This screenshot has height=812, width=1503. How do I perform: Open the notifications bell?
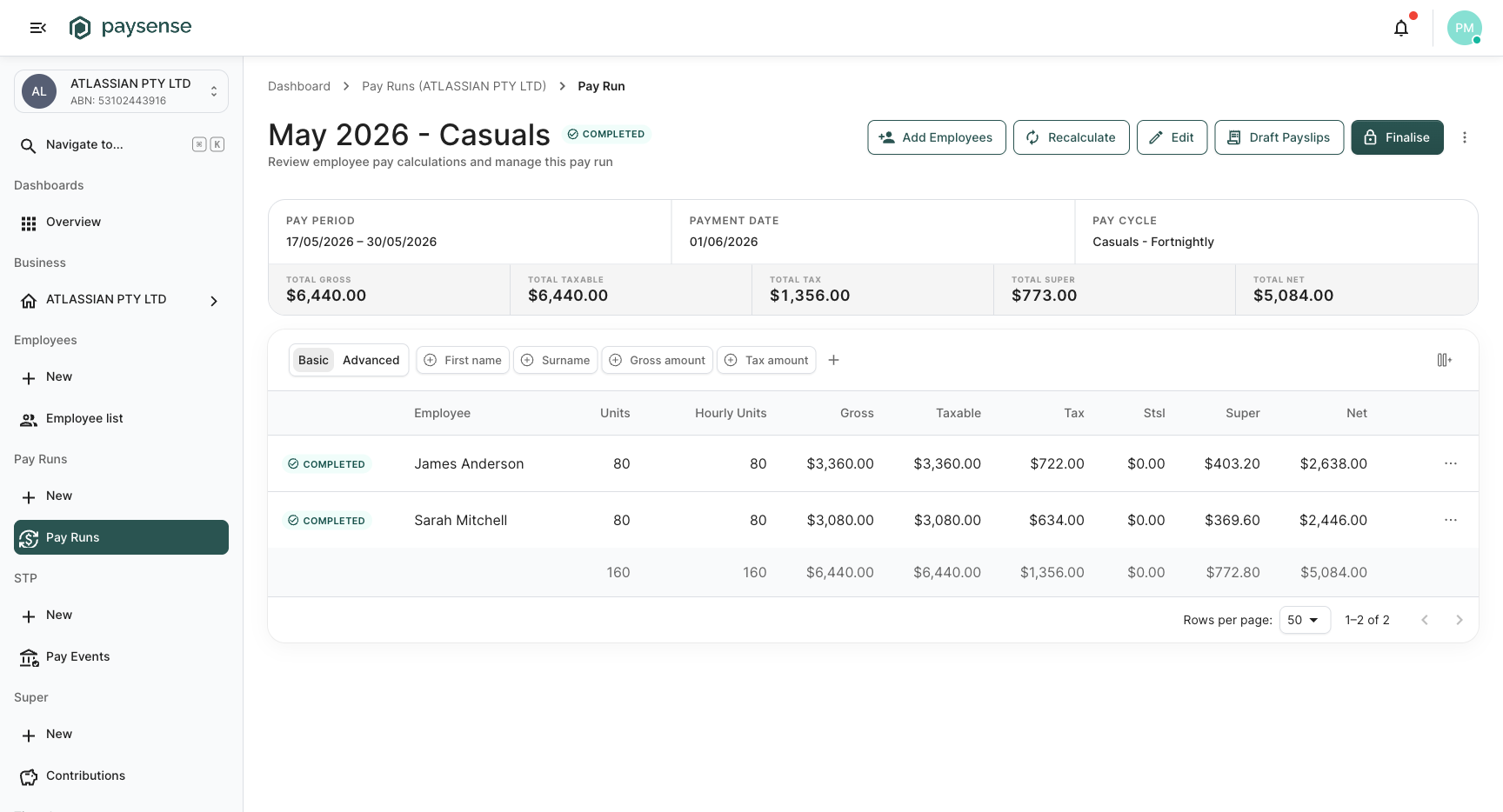click(x=1401, y=28)
